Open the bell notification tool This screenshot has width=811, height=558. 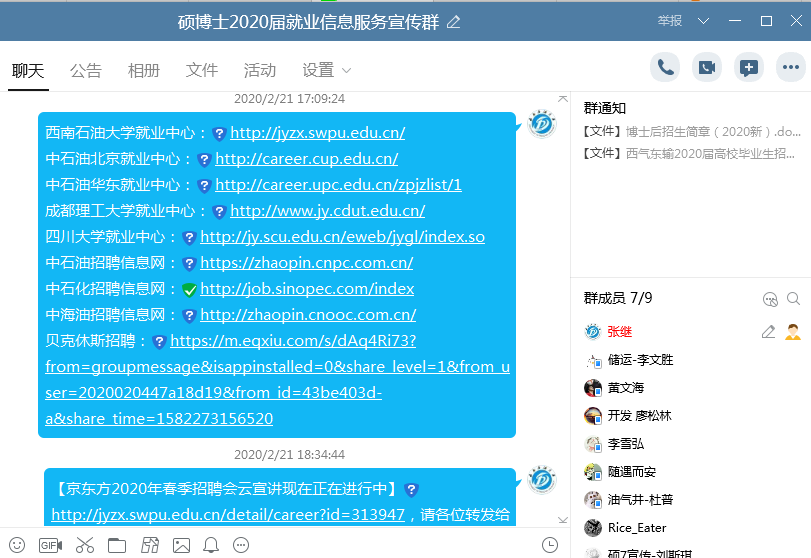coord(211,545)
